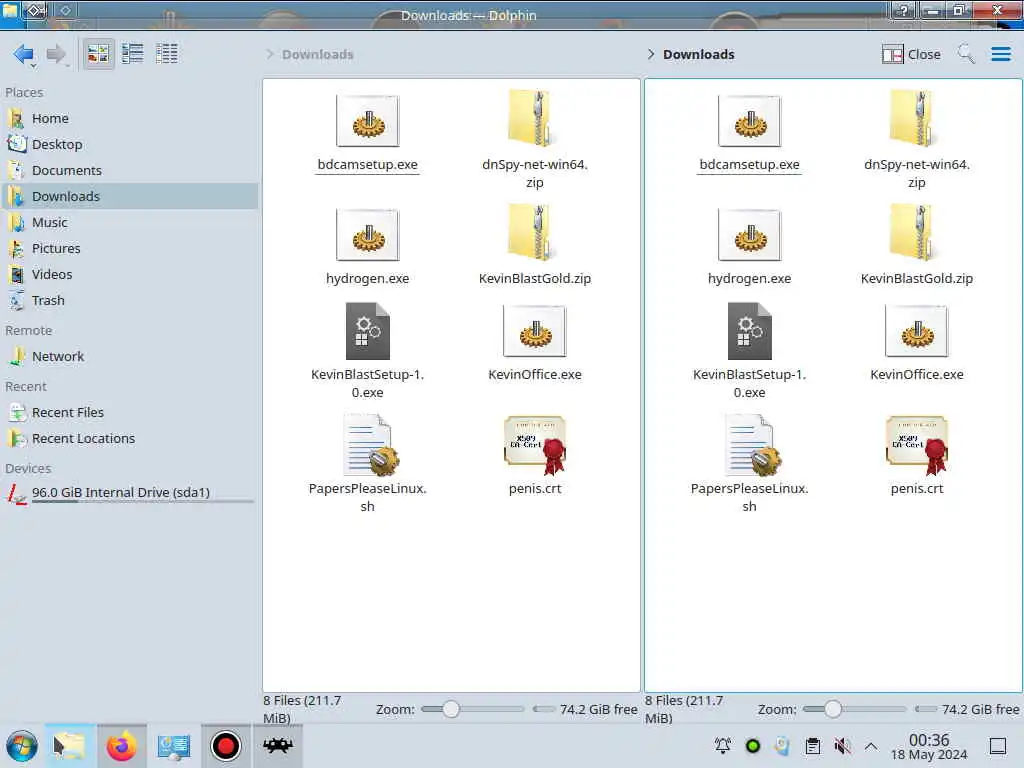
Task: Open Videos in Places panel
Action: click(129, 275)
